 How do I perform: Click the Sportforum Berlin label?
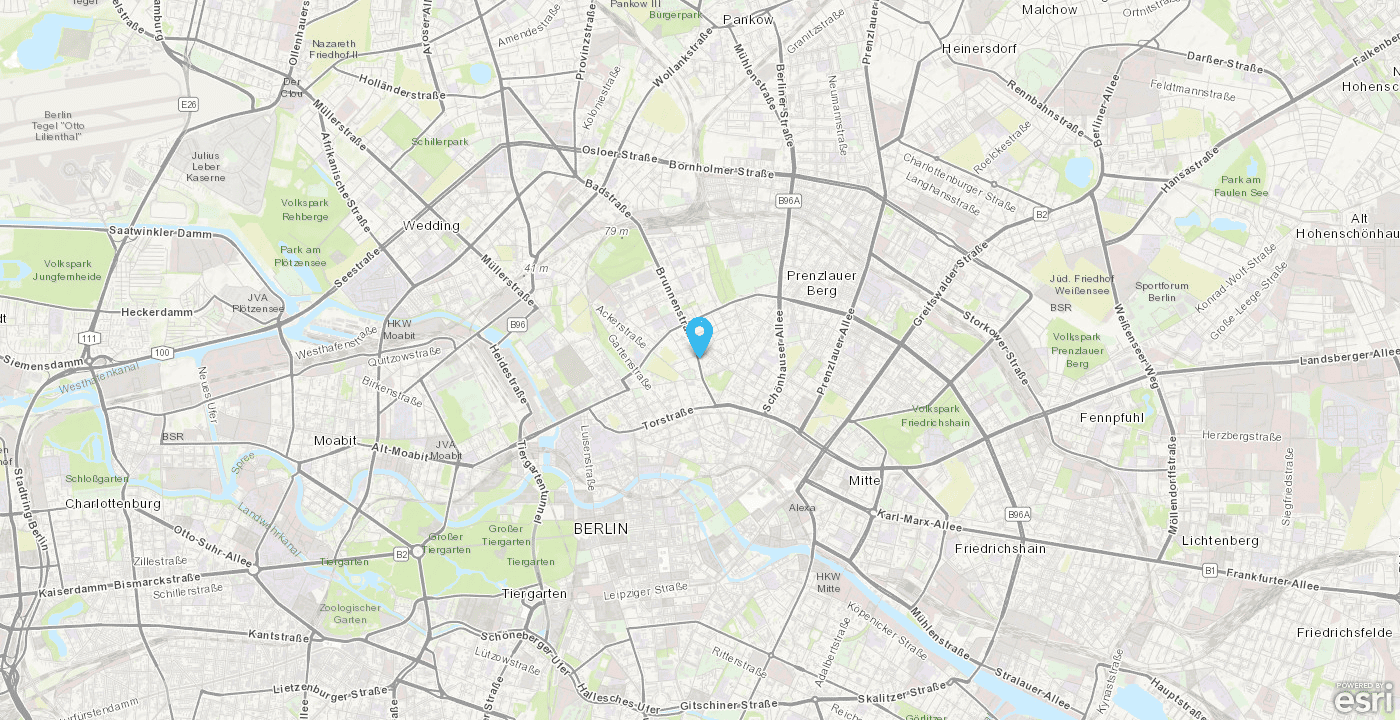point(1162,292)
